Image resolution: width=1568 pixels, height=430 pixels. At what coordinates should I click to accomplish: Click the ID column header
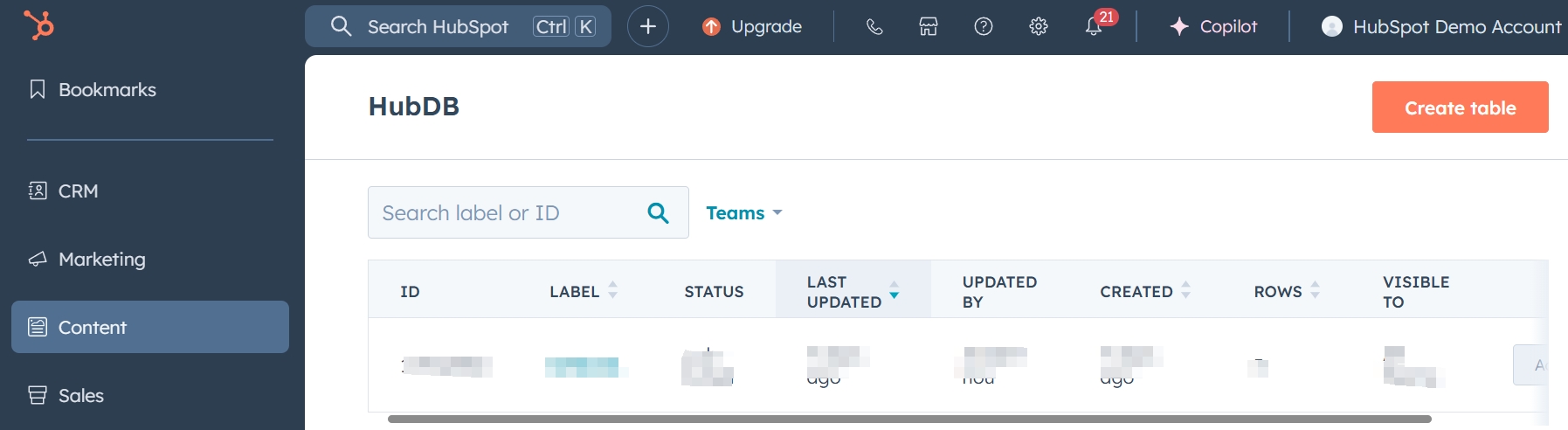pos(410,291)
